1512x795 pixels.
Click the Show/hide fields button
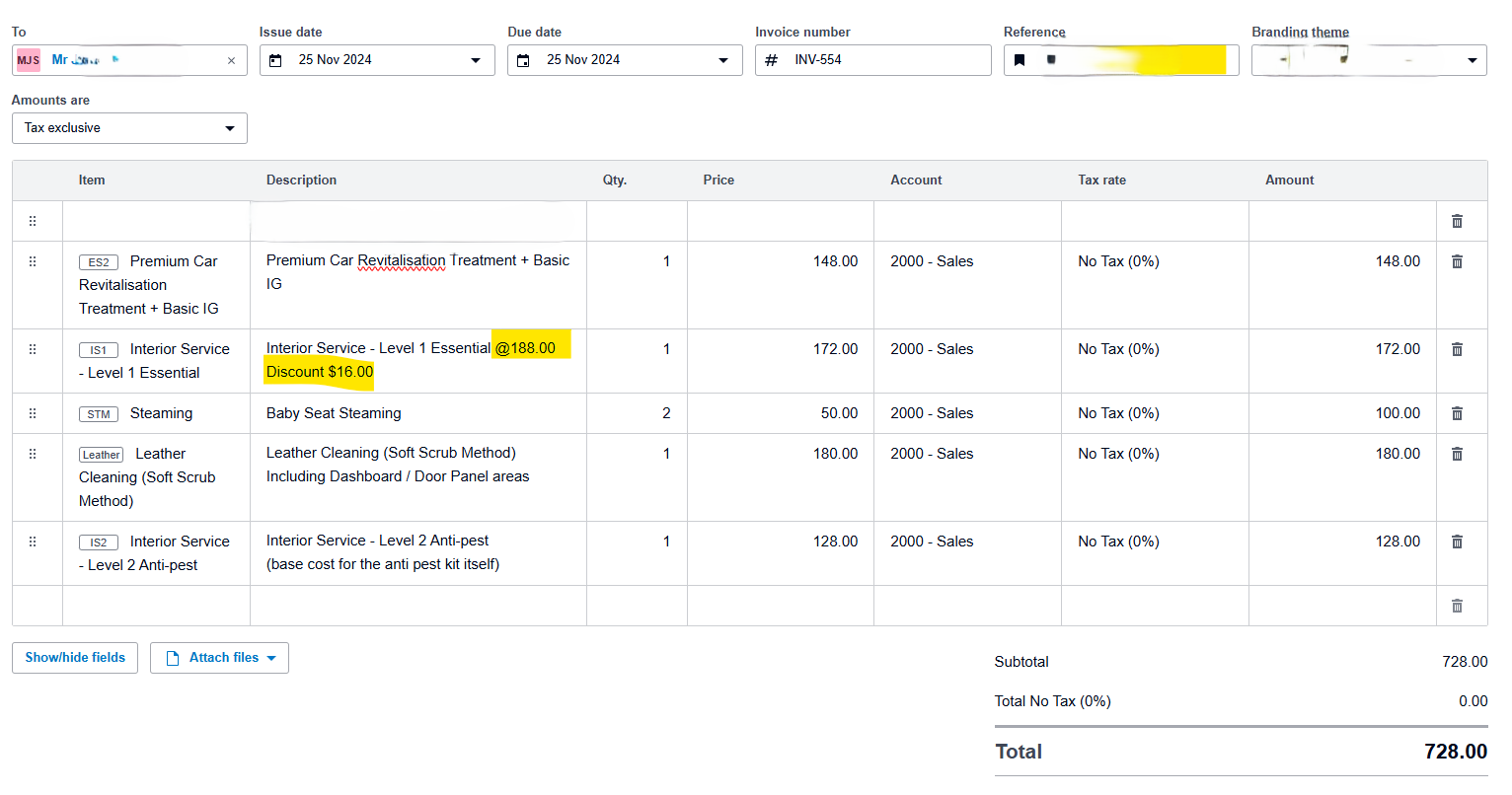[x=75, y=658]
